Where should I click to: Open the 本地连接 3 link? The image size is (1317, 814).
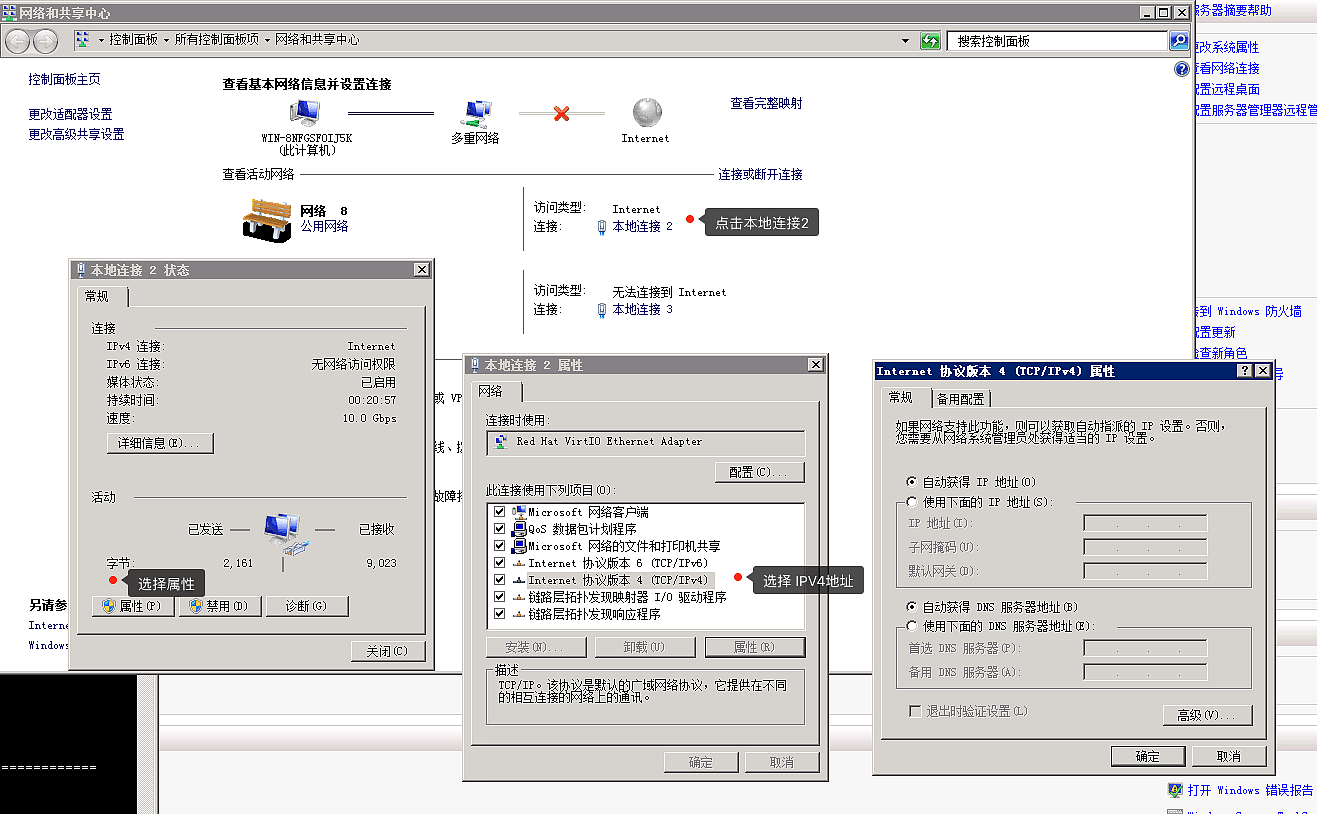[x=642, y=310]
